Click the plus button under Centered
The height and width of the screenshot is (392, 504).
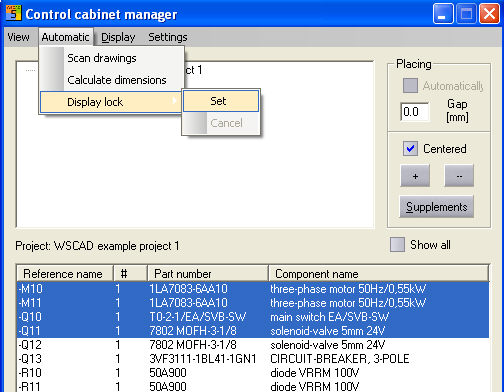[x=415, y=176]
